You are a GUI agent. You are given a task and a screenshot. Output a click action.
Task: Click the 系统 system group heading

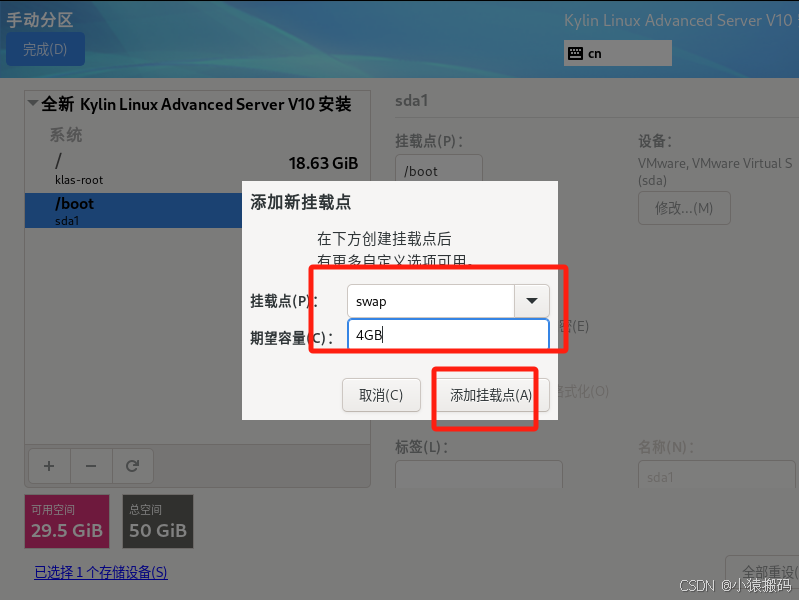click(66, 135)
